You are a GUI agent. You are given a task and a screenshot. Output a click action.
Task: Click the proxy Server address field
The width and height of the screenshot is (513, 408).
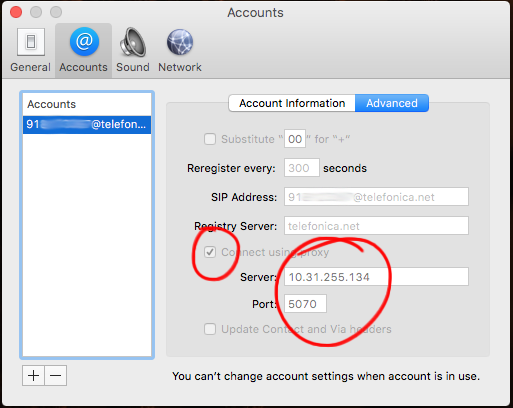click(376, 277)
